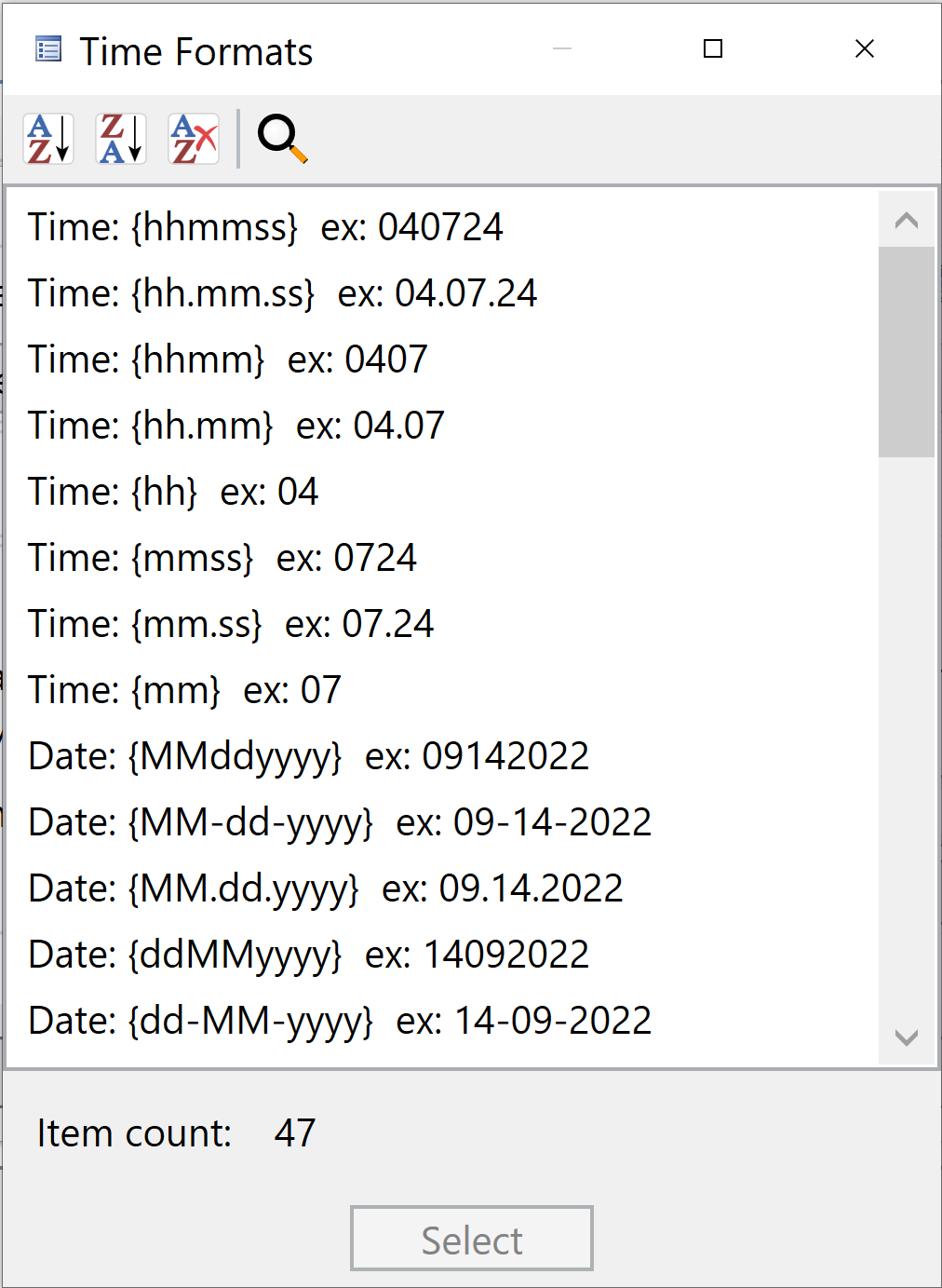Click the Time Formats window title icon
This screenshot has width=942, height=1288.
click(x=48, y=49)
